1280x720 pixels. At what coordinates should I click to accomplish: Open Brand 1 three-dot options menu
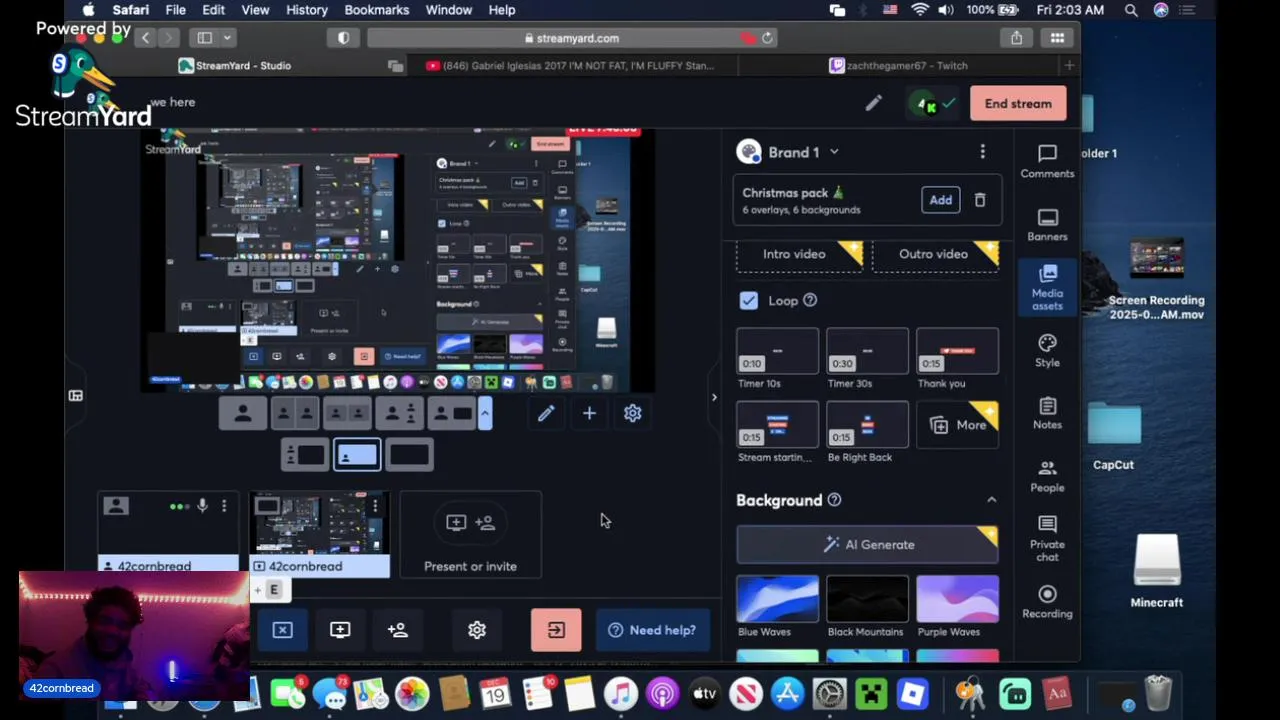coord(982,152)
